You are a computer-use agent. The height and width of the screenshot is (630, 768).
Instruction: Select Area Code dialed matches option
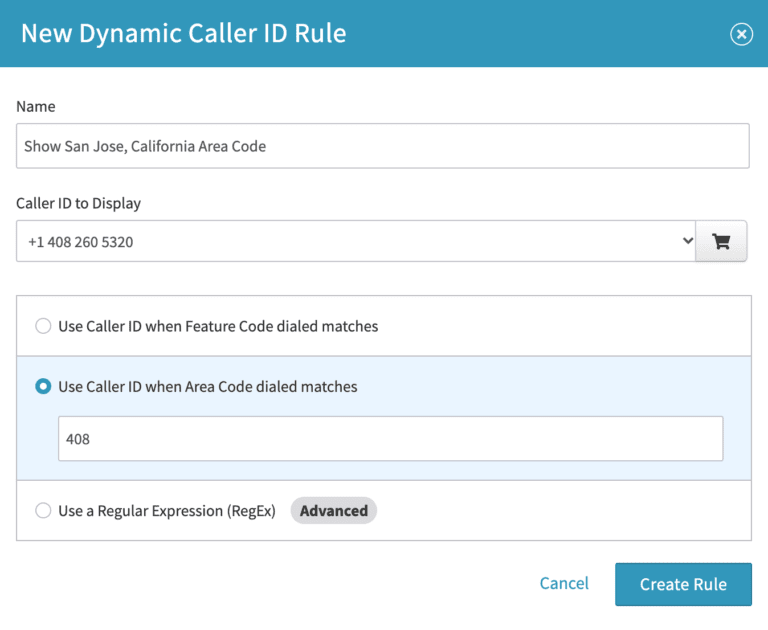pyautogui.click(x=43, y=387)
